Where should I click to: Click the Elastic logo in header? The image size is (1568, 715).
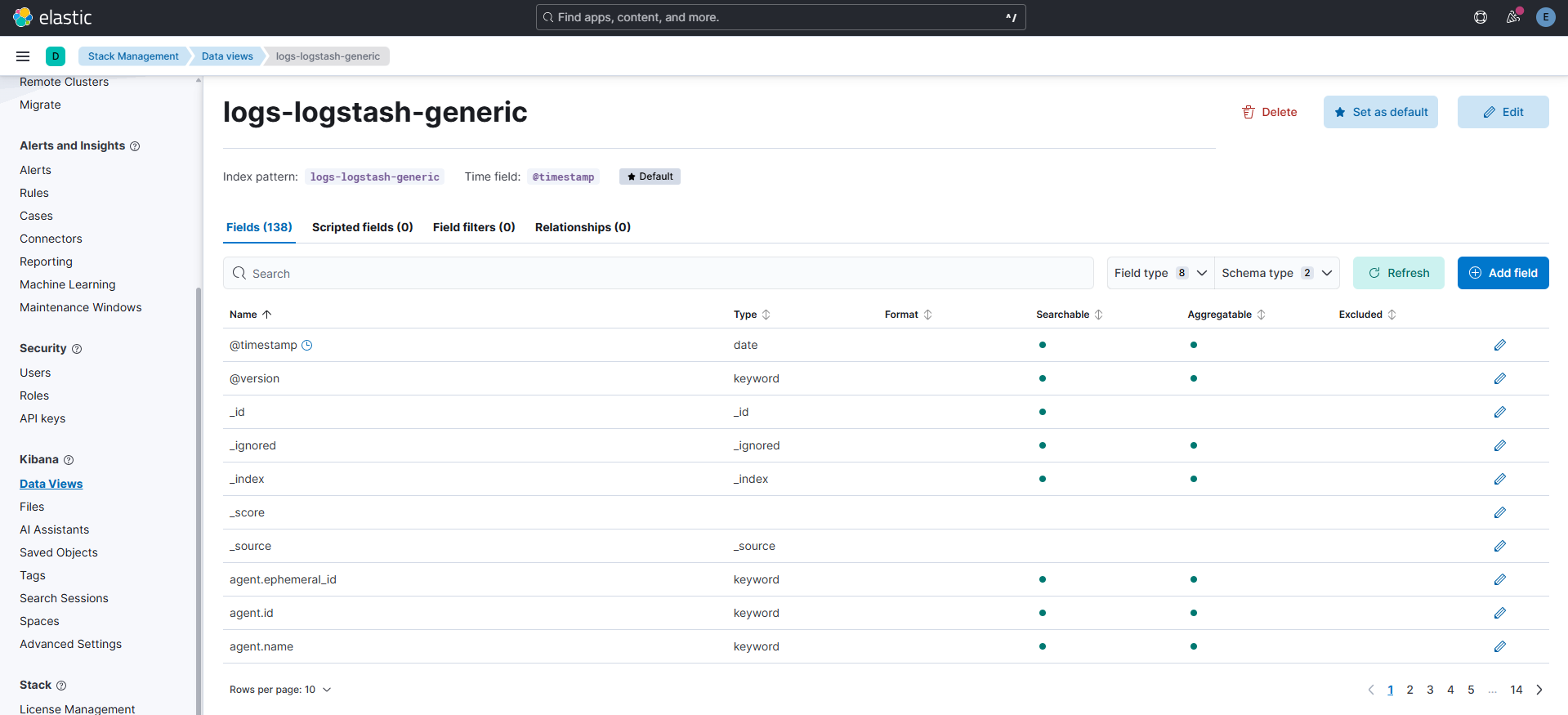click(52, 17)
